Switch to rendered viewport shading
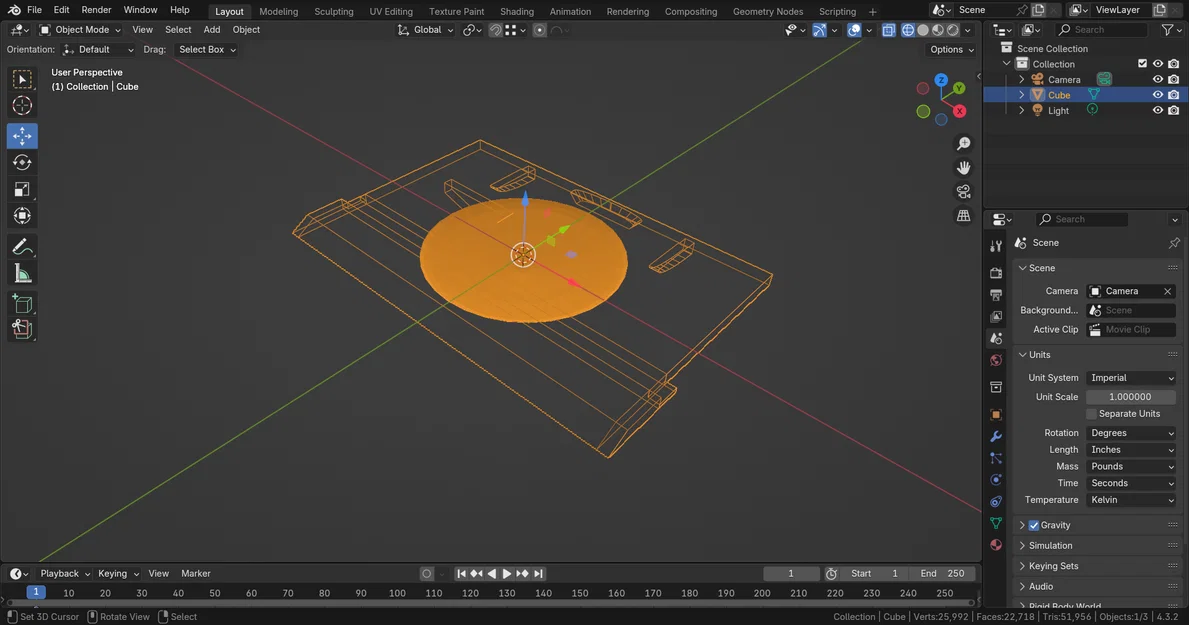 point(953,30)
